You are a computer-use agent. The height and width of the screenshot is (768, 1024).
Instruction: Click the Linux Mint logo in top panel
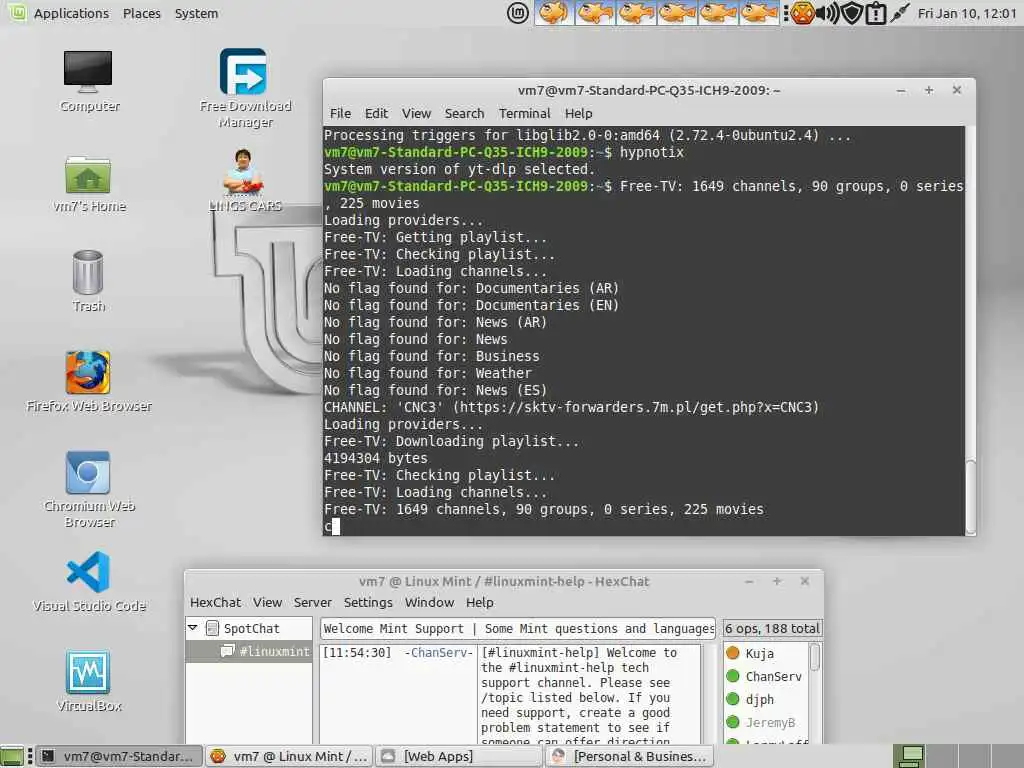point(517,13)
